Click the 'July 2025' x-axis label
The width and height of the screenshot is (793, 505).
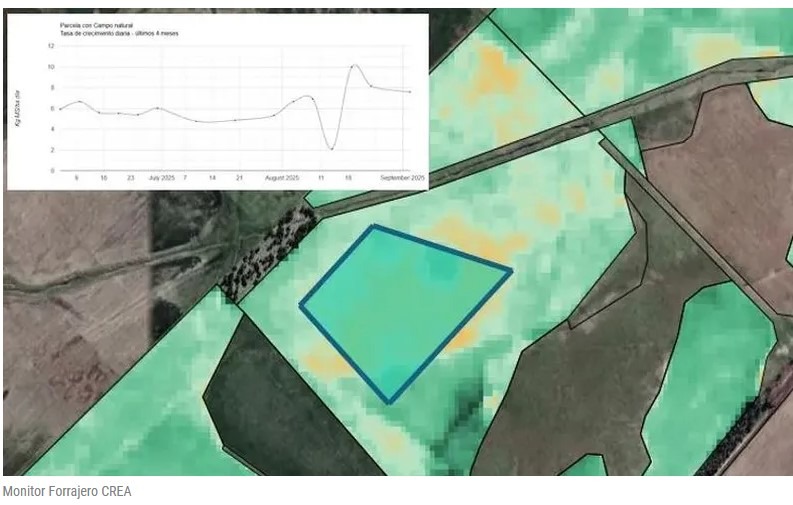pos(162,177)
